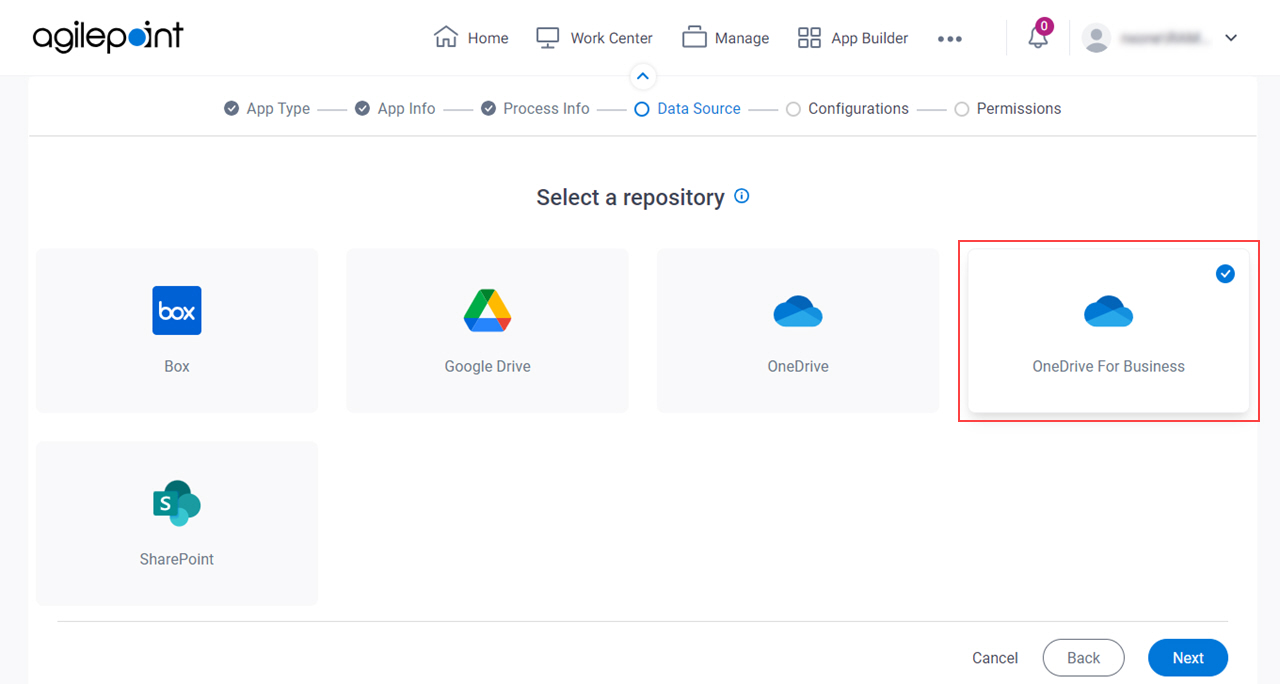Click the Work Center monitor icon
The width and height of the screenshot is (1280, 684).
[x=547, y=38]
